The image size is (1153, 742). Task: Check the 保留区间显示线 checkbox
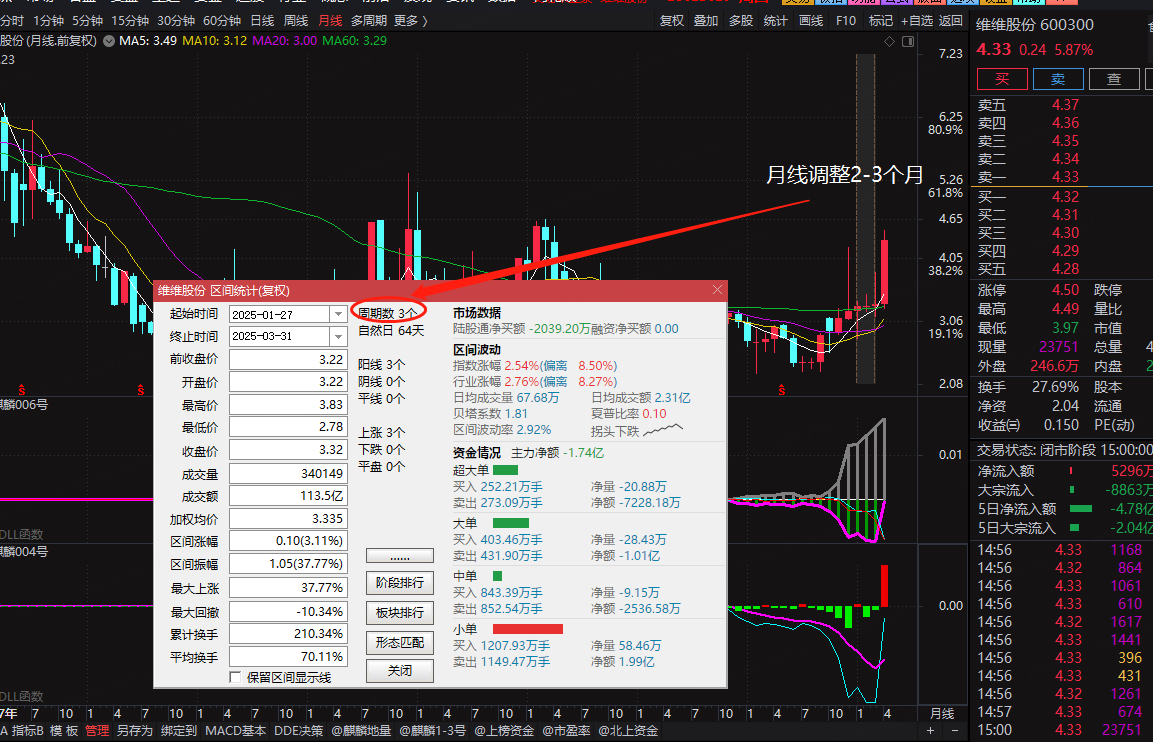[235, 677]
